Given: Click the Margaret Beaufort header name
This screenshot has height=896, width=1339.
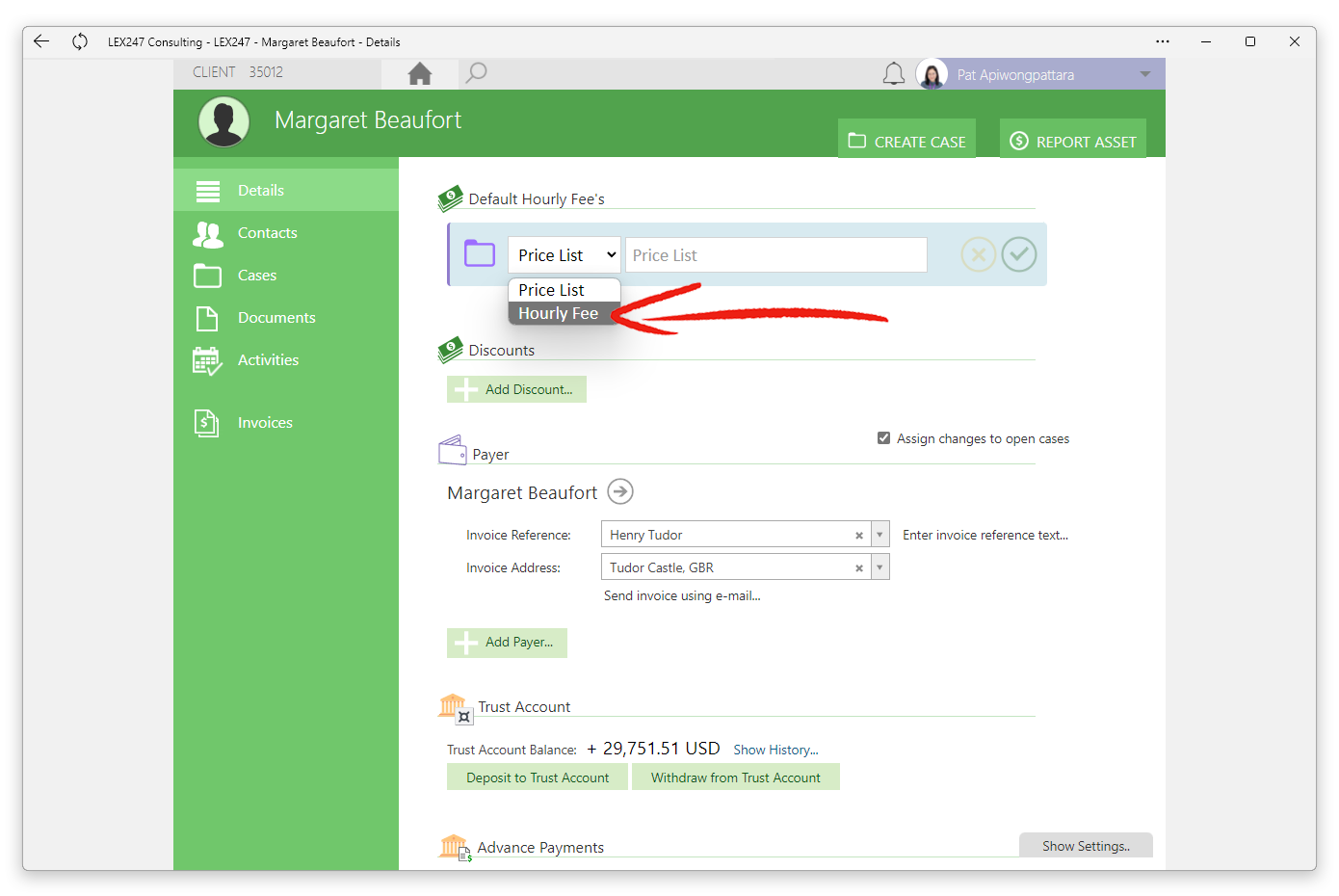Looking at the screenshot, I should (x=368, y=119).
